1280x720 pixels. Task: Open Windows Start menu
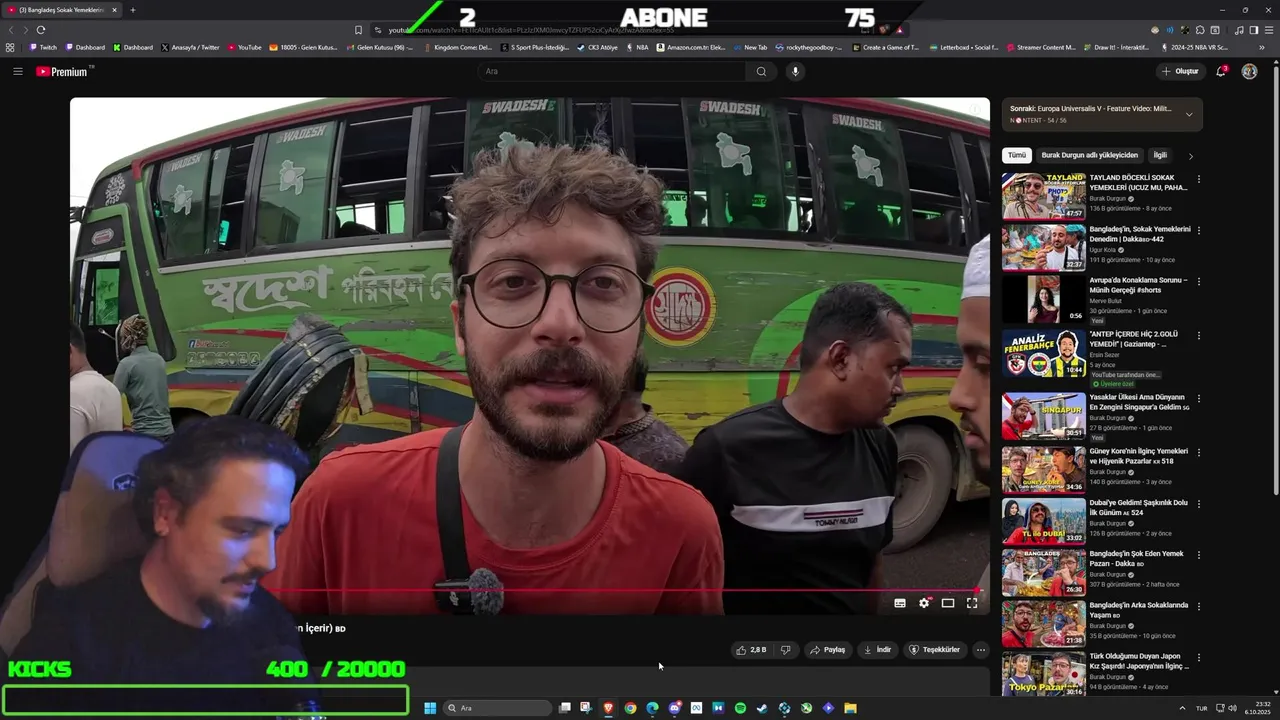point(430,708)
